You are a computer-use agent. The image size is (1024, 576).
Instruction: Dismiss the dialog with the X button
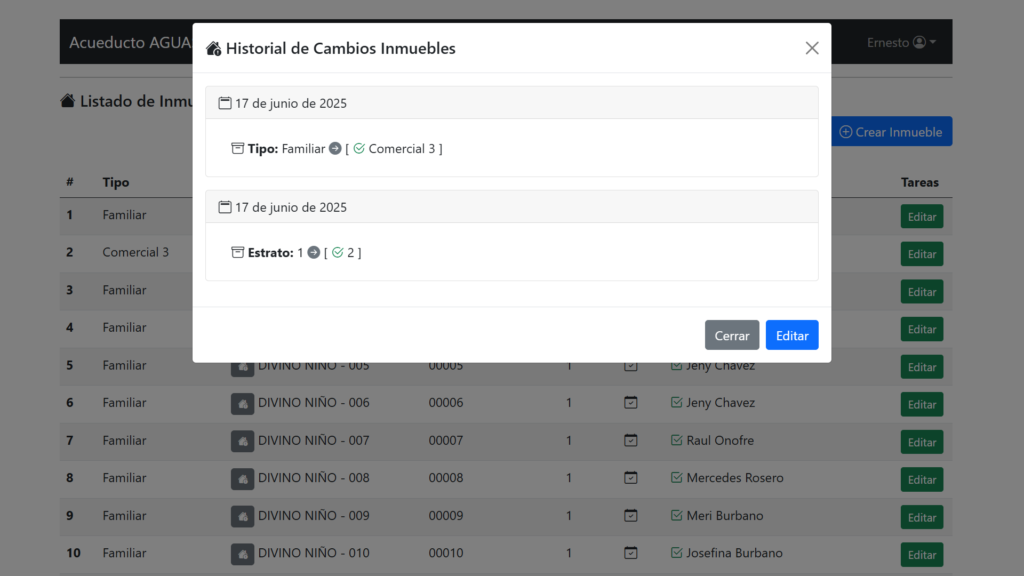pyautogui.click(x=812, y=48)
